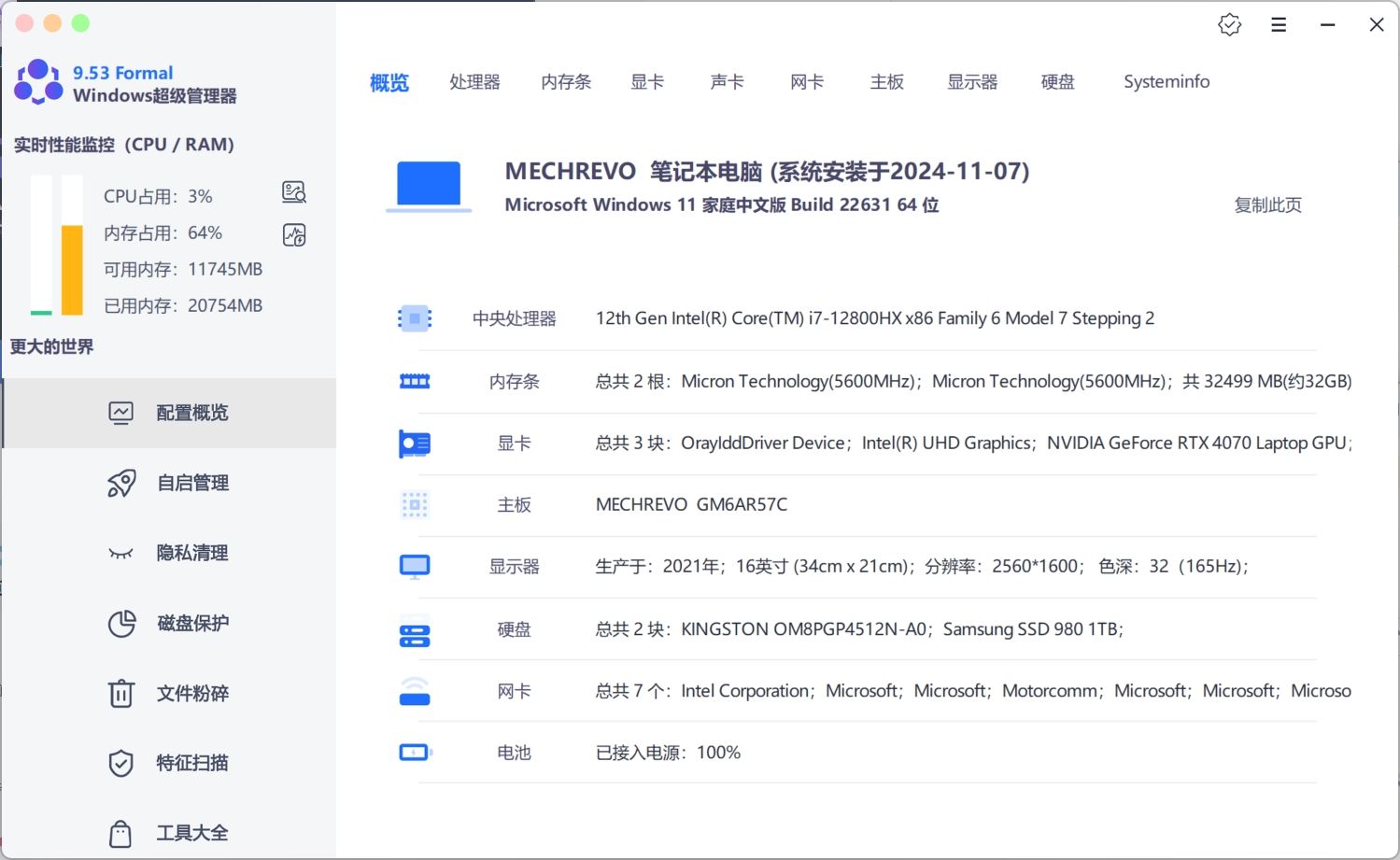The height and width of the screenshot is (860, 1400).
Task: Click the 隐私清理 broom icon
Action: point(121,553)
